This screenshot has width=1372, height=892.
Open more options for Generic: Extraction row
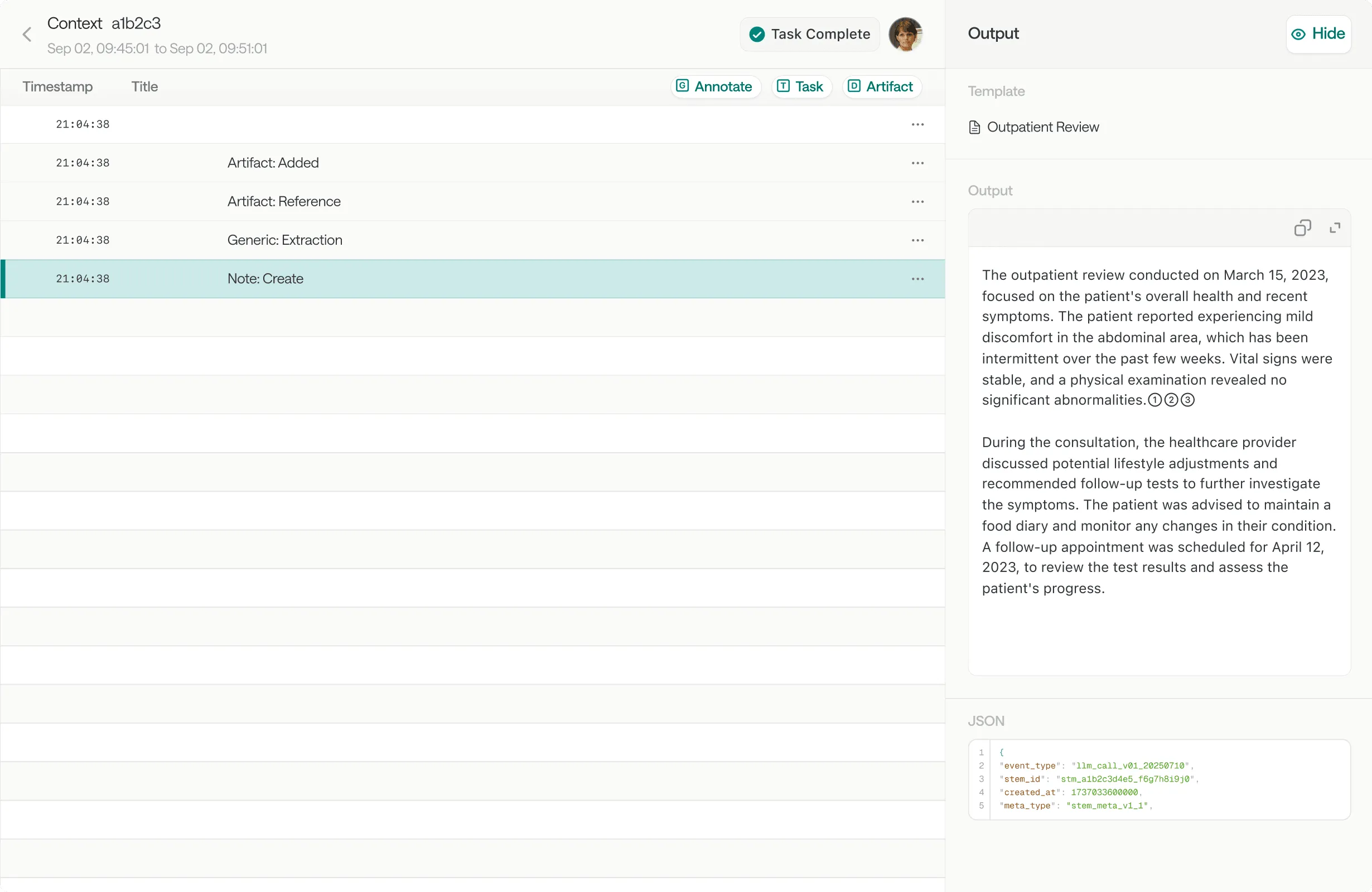(x=918, y=240)
